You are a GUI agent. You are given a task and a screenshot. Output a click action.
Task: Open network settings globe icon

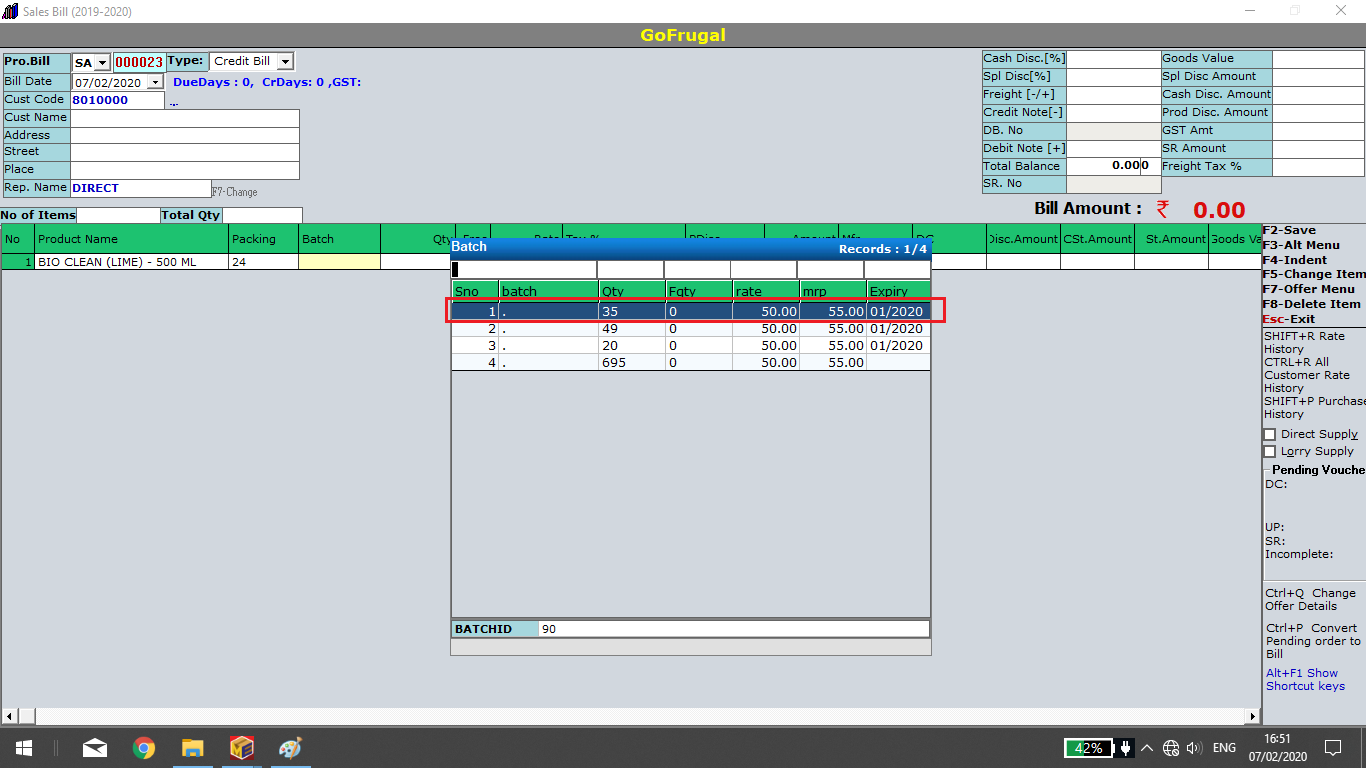1171,748
